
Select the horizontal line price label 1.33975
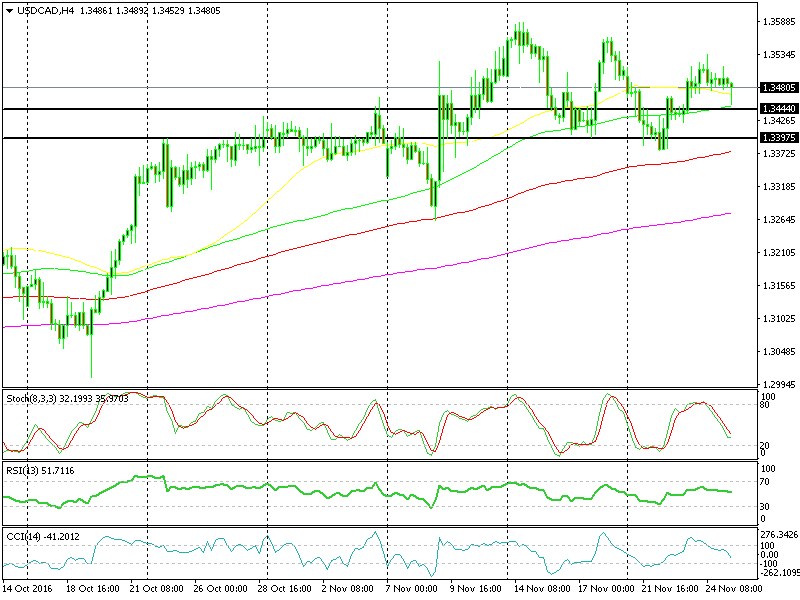(779, 138)
